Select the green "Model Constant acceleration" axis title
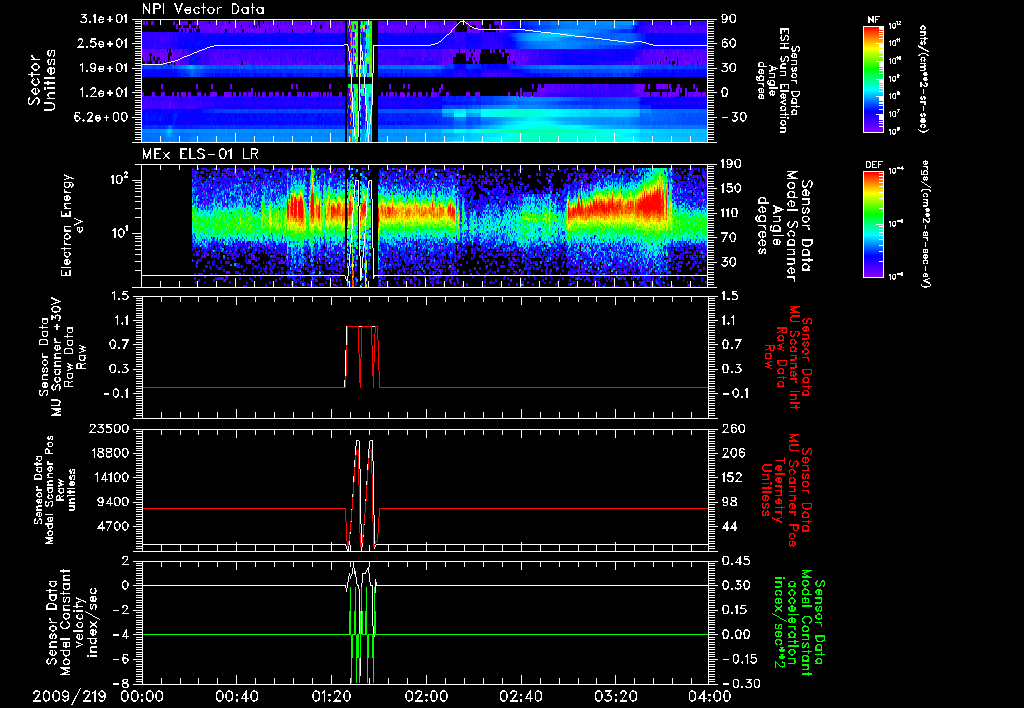This screenshot has width=1024, height=708. (x=798, y=622)
